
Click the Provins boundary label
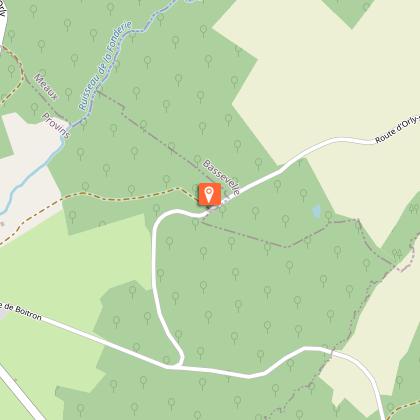pyautogui.click(x=56, y=126)
